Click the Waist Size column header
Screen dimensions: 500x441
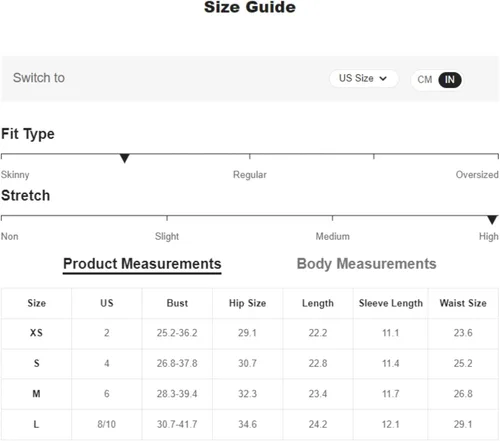point(463,303)
